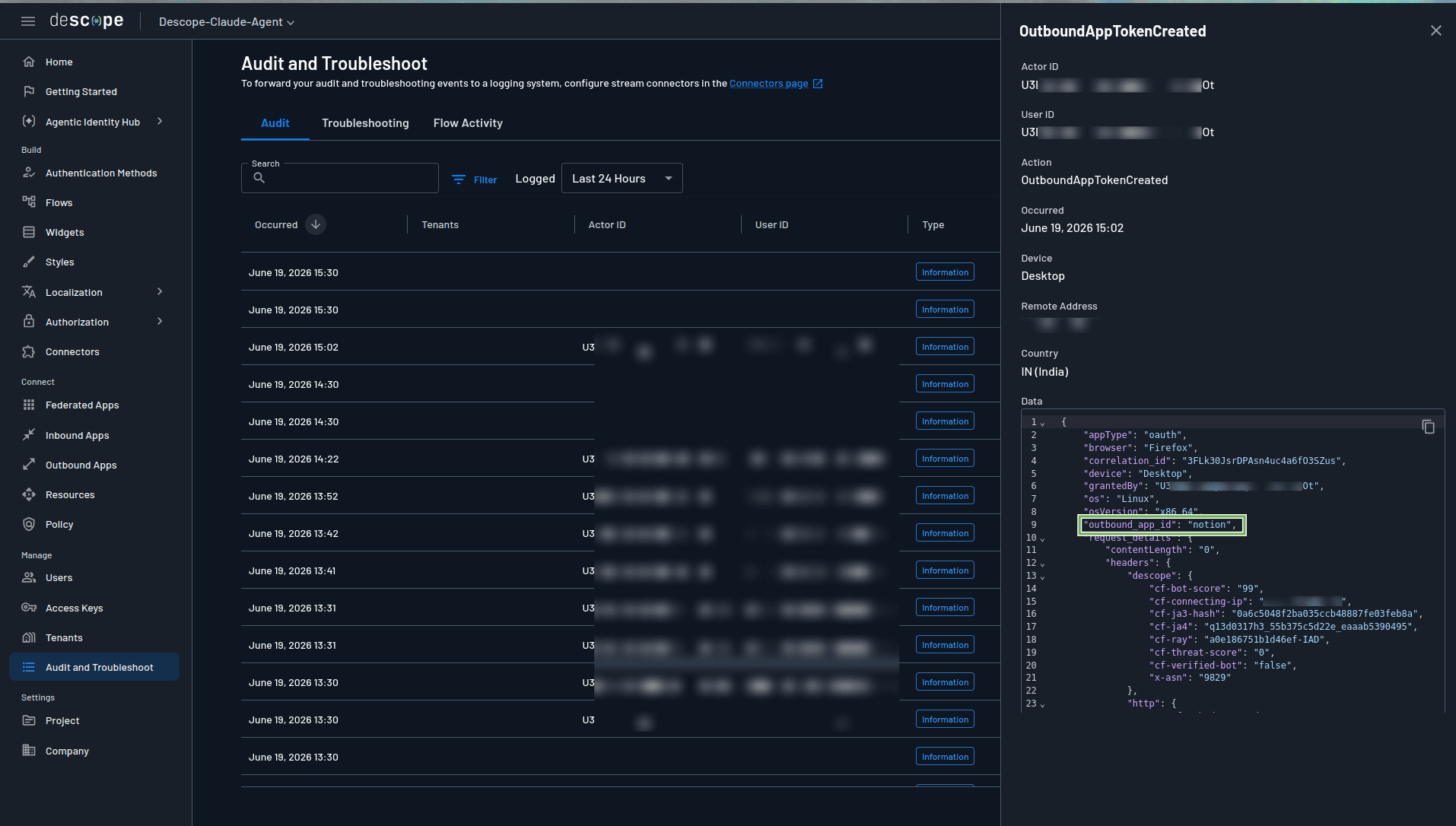Click the Audit and Troubleshoot list icon
The height and width of the screenshot is (826, 1456).
pyautogui.click(x=29, y=667)
